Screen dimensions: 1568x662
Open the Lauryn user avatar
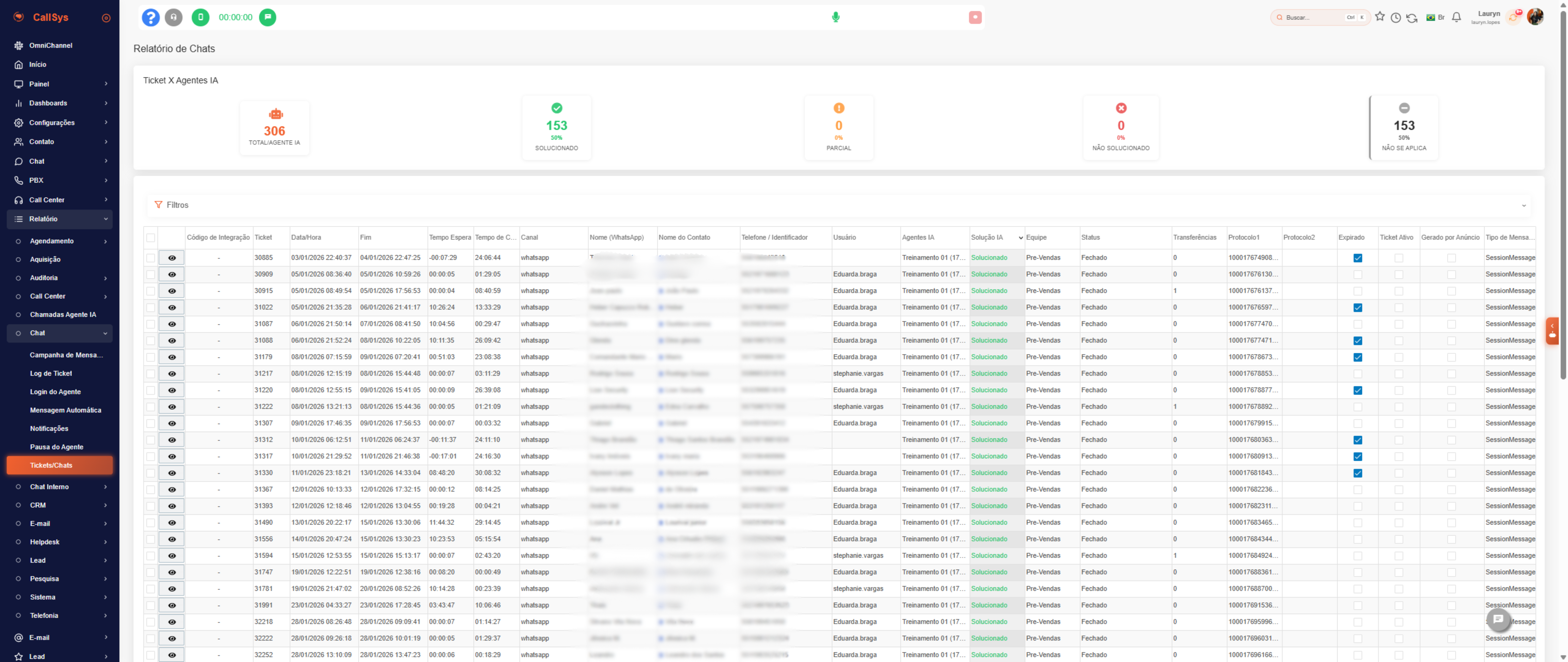pos(1535,17)
